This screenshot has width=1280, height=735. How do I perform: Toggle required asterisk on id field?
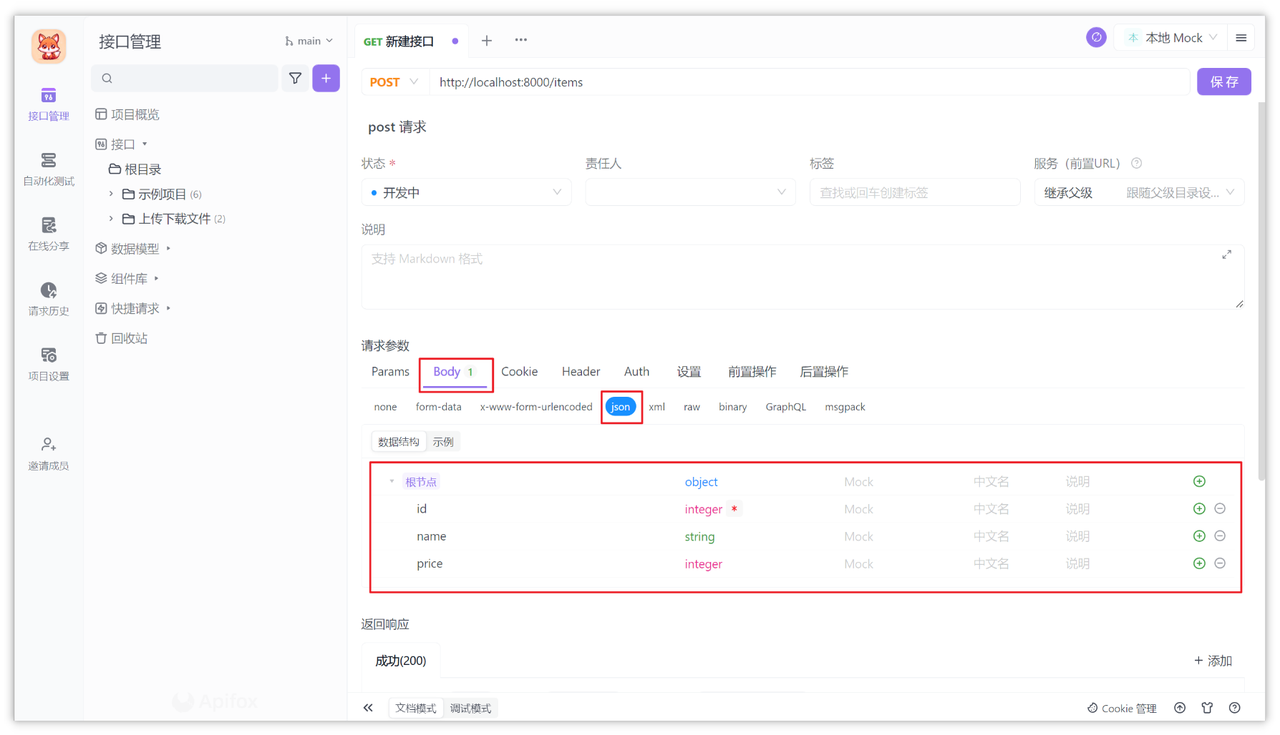[734, 509]
